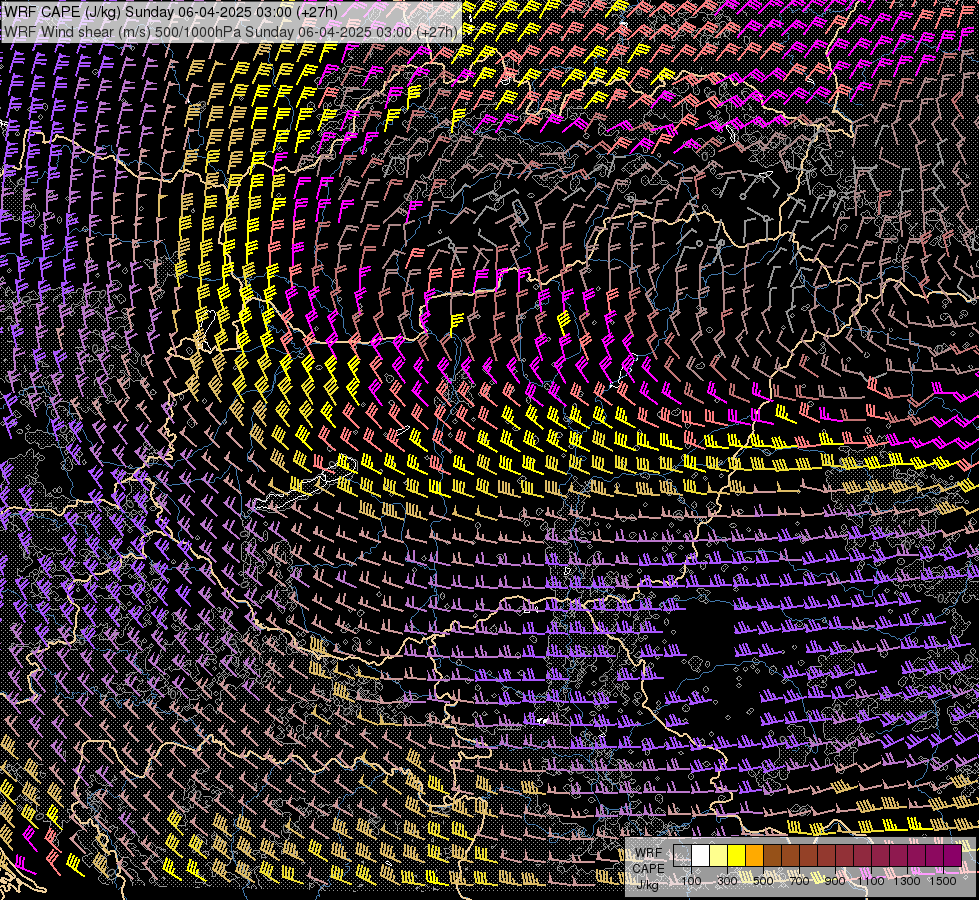The height and width of the screenshot is (900, 979).
Task: Click the 300 legend value label
Action: [727, 881]
